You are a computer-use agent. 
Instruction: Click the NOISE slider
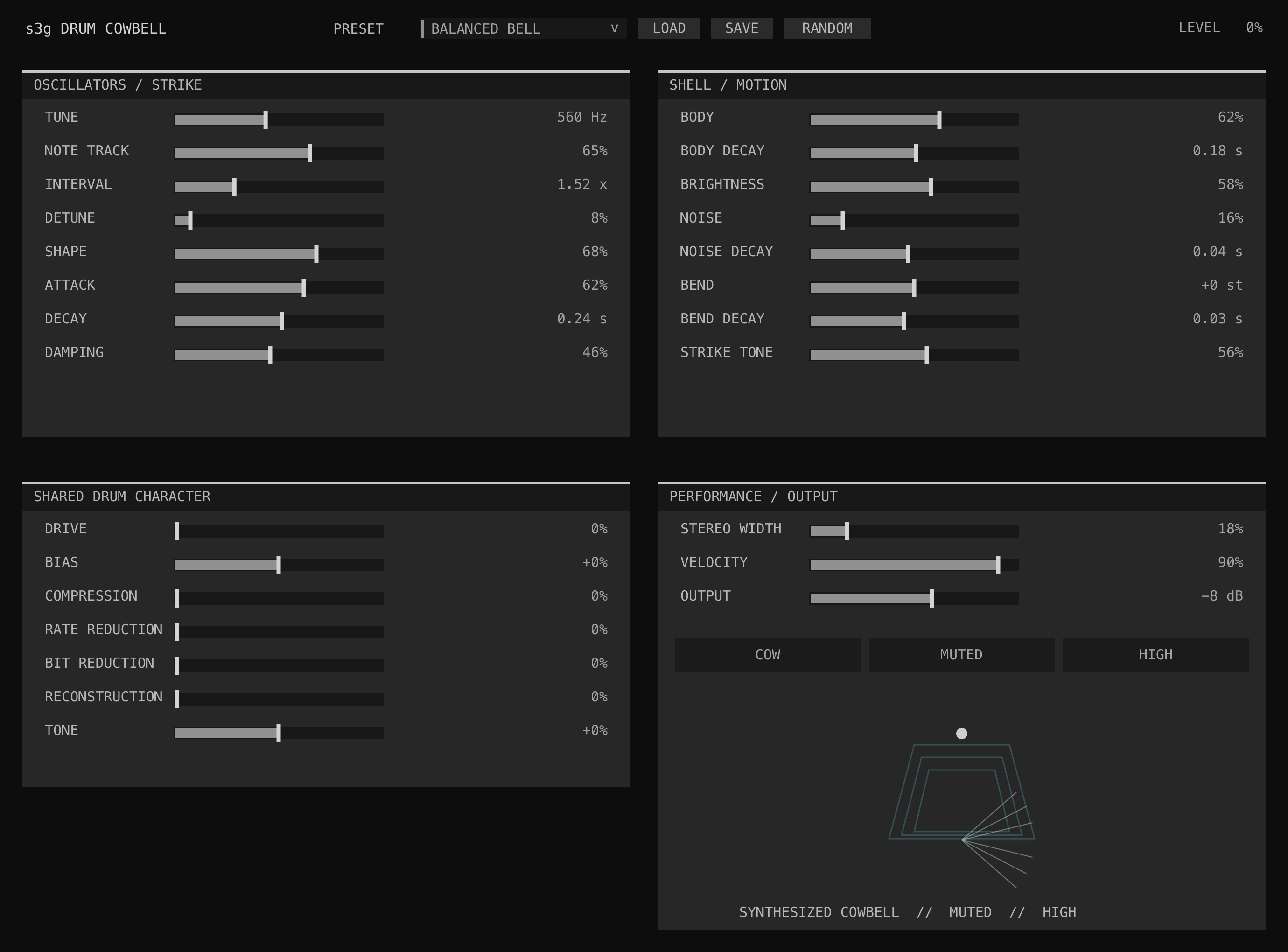tap(914, 220)
